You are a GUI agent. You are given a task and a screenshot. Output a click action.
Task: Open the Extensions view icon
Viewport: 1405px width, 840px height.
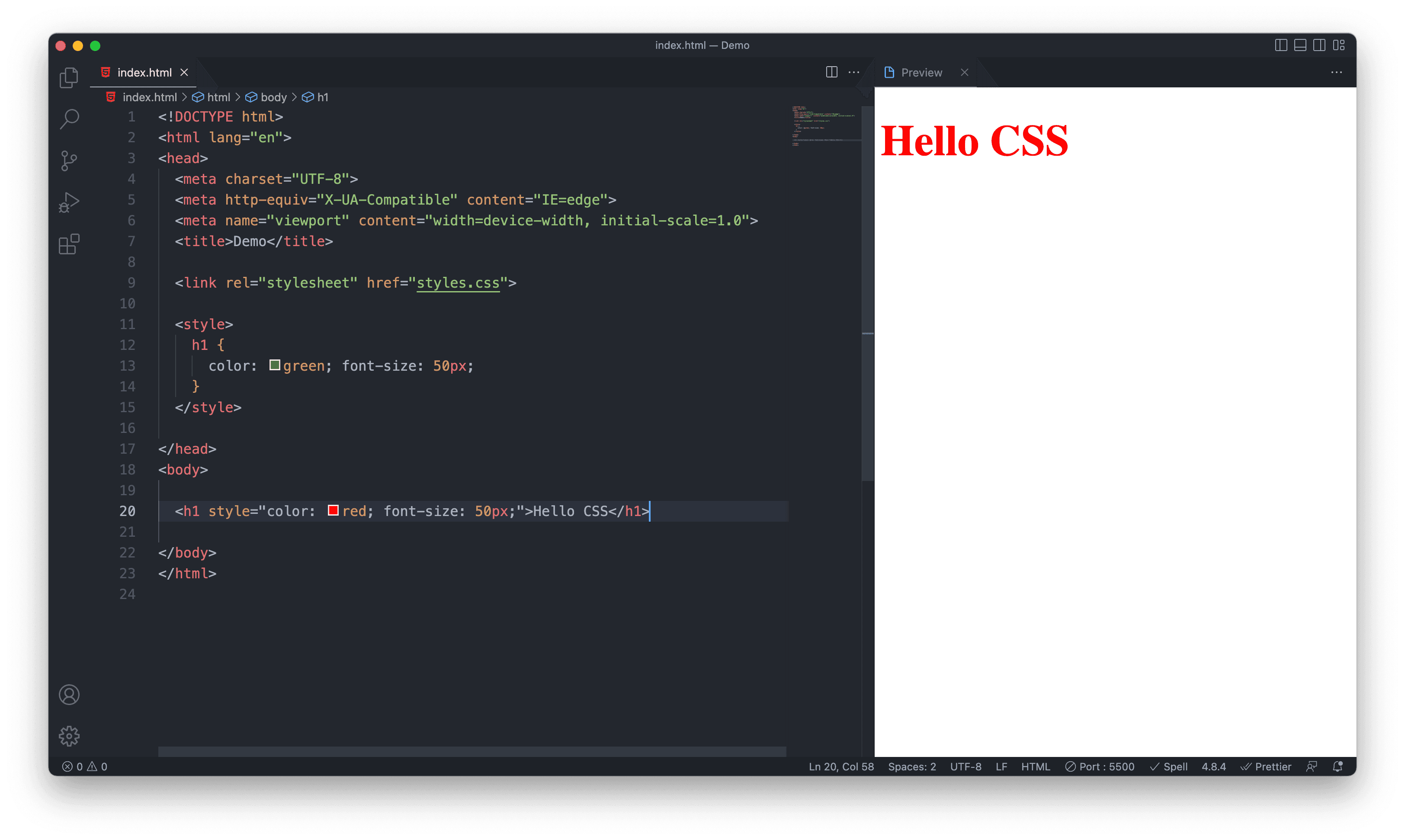coord(69,244)
